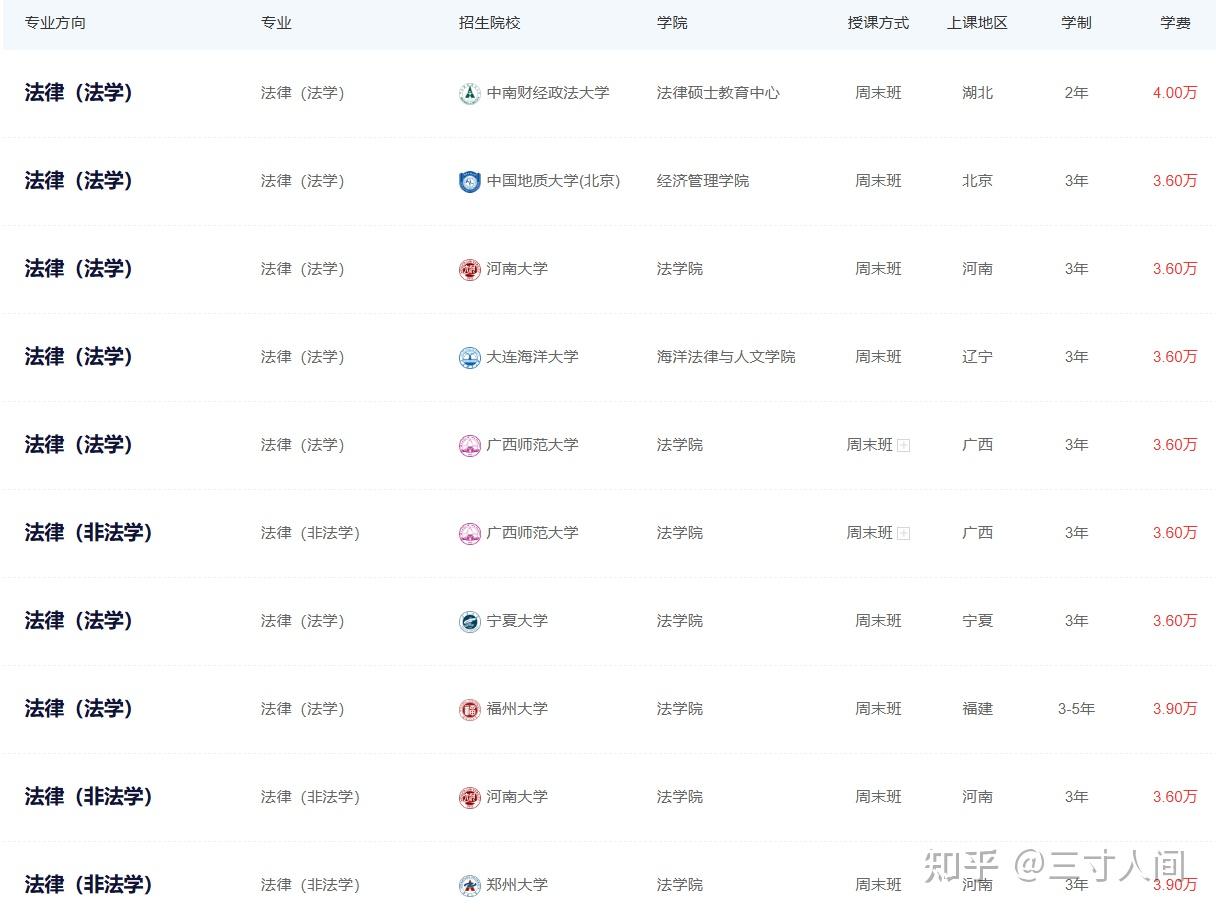Image resolution: width=1216 pixels, height=915 pixels.
Task: Click grey 法律（非法学） major in 郑州大学 row
Action: [x=310, y=885]
